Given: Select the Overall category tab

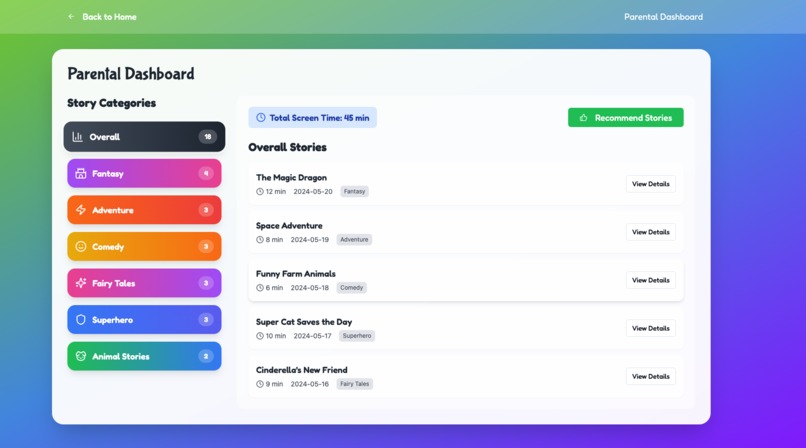Looking at the screenshot, I should (x=144, y=137).
